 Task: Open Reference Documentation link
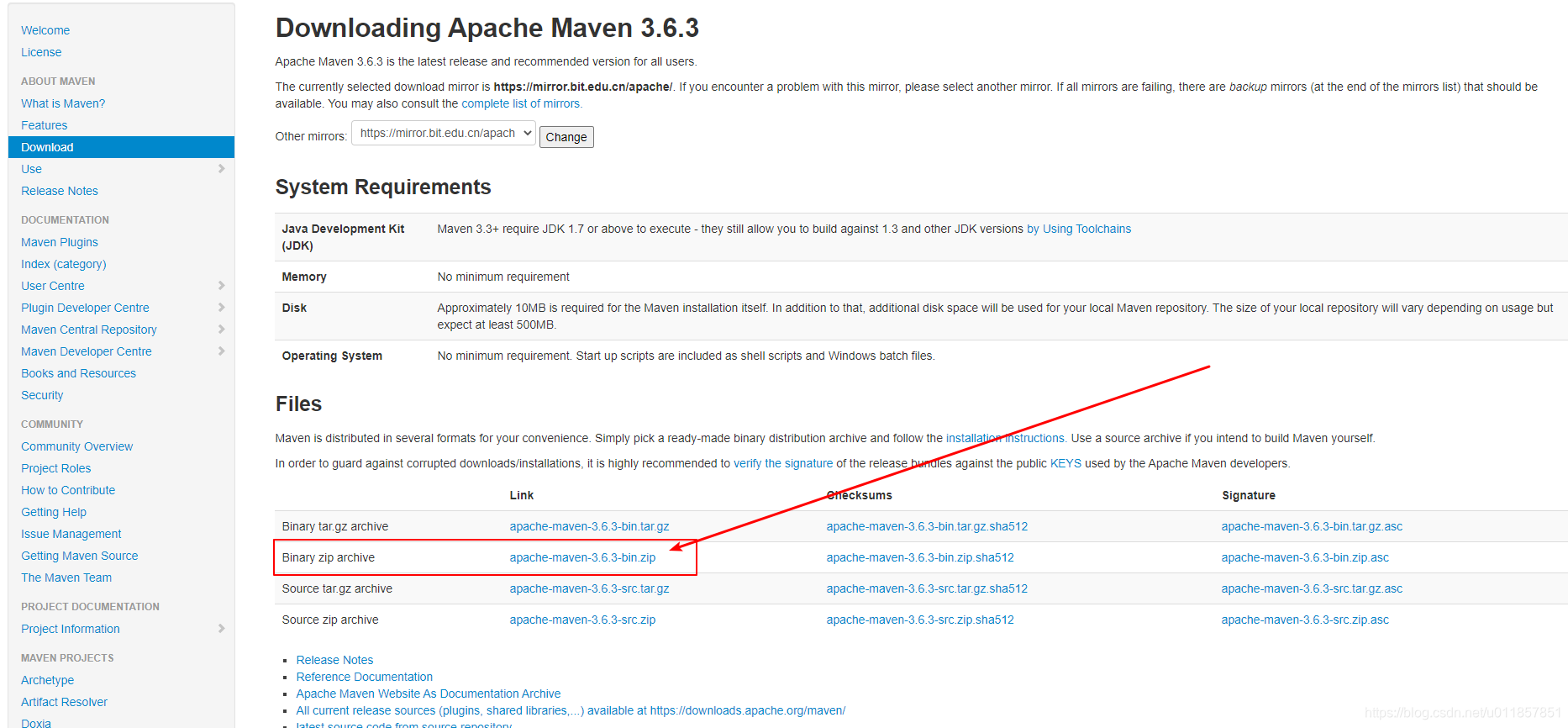pos(364,677)
